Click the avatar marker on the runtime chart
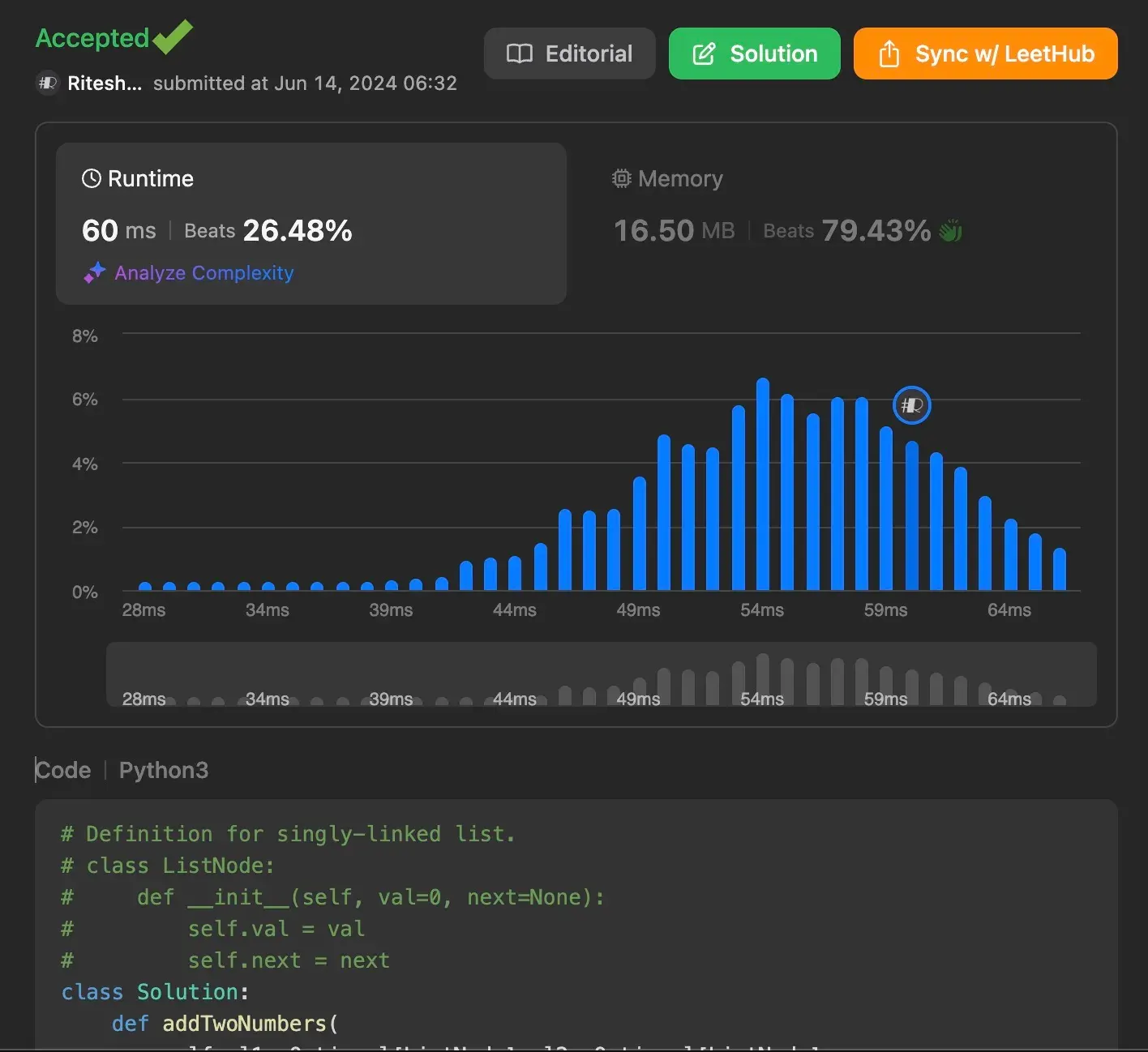This screenshot has height=1052, width=1148. (x=911, y=405)
